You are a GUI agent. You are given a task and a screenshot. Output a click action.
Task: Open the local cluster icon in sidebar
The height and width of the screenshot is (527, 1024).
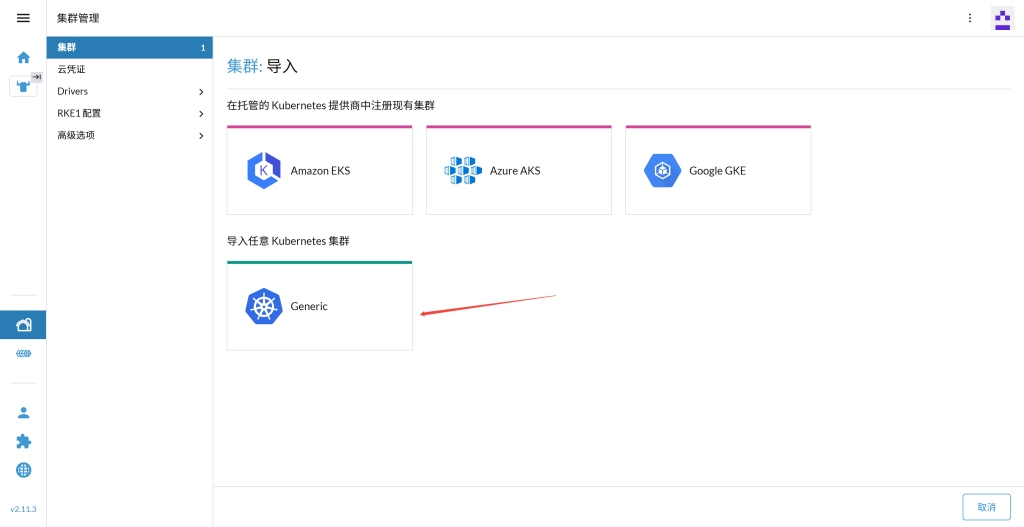(x=23, y=86)
